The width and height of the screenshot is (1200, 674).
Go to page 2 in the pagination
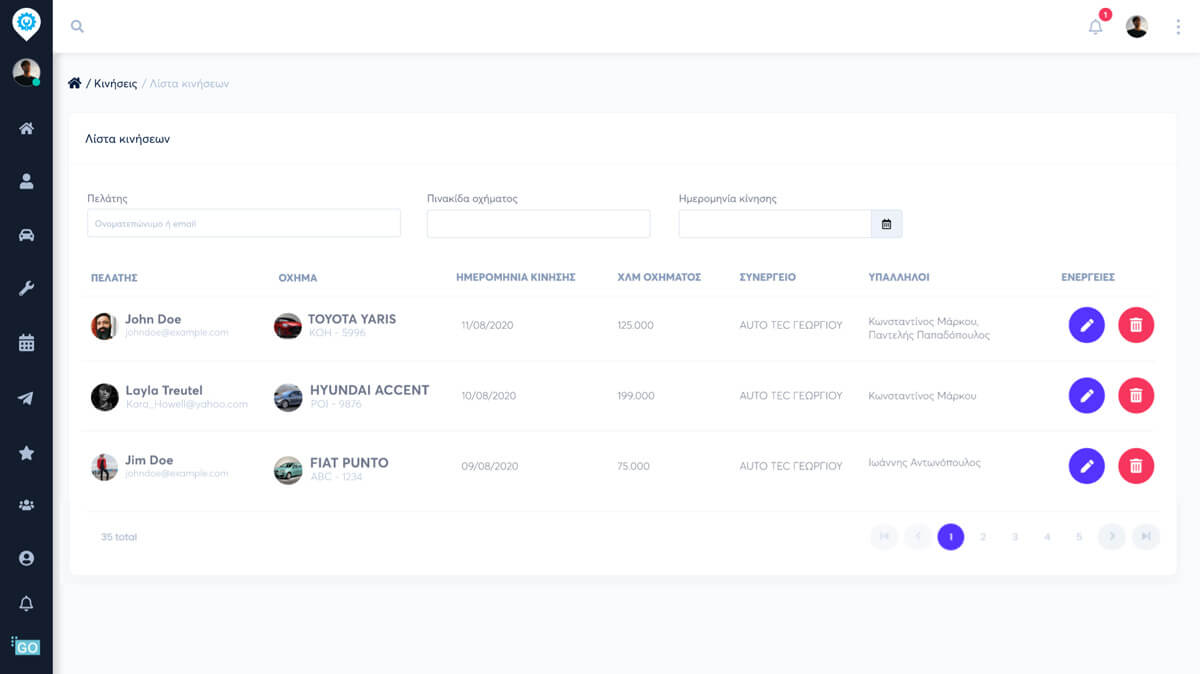[983, 537]
